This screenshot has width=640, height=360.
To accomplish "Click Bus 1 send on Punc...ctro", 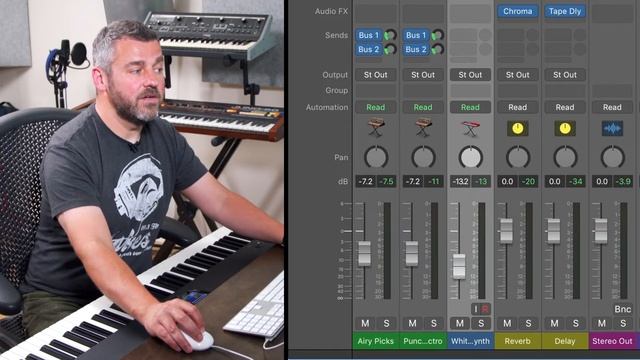I will [416, 35].
